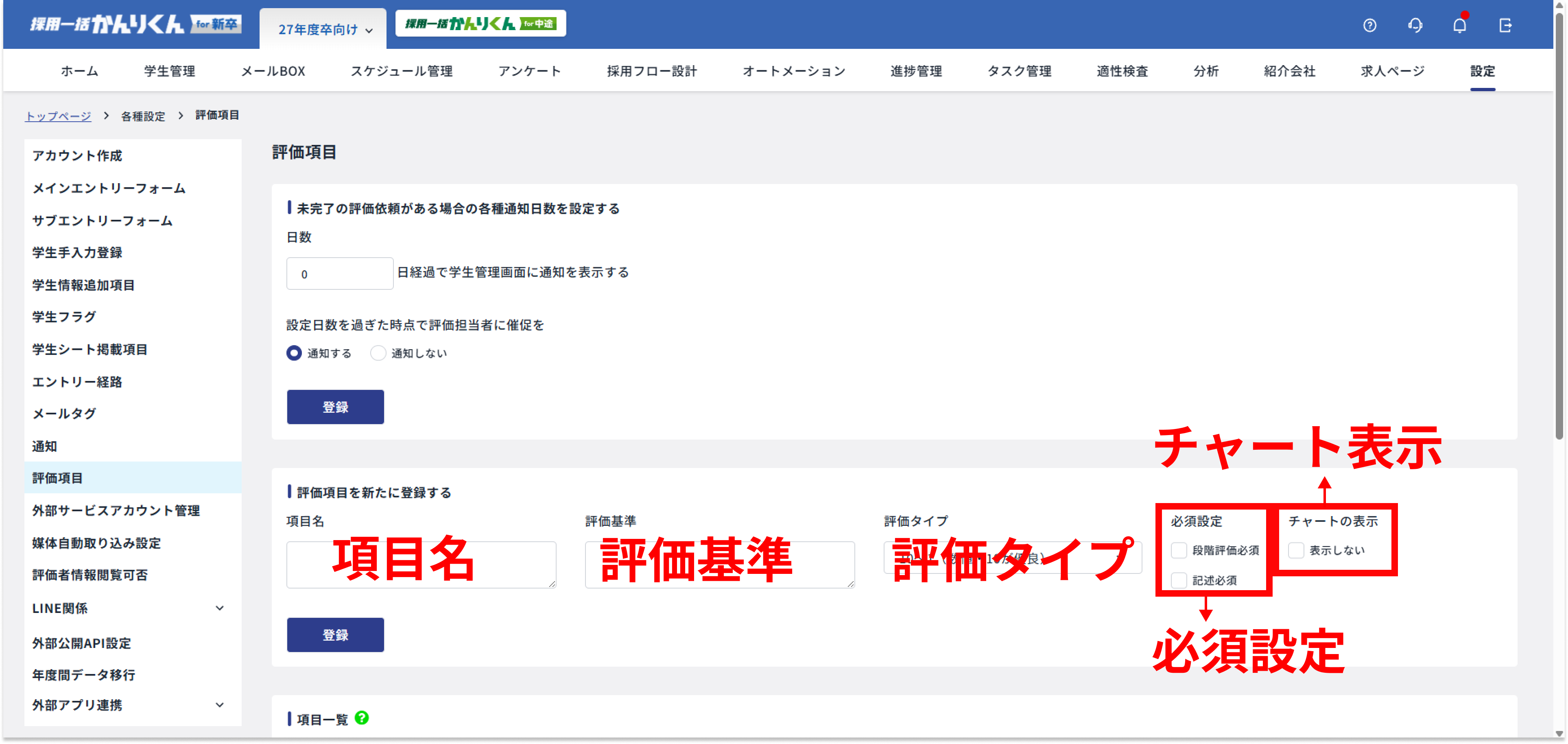
Task: Log out using the exit icon
Action: click(x=1506, y=26)
